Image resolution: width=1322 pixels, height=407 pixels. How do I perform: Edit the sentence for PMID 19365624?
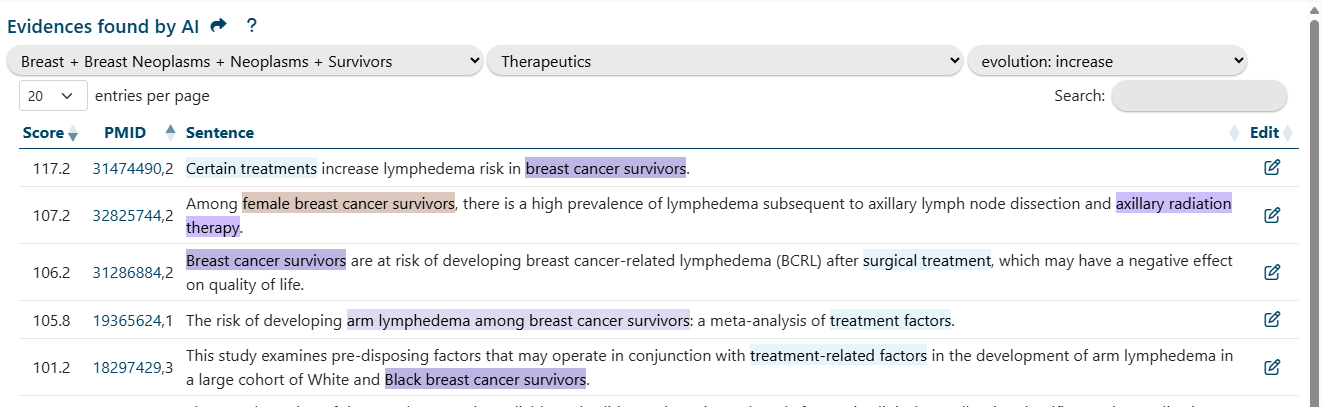(x=1272, y=320)
